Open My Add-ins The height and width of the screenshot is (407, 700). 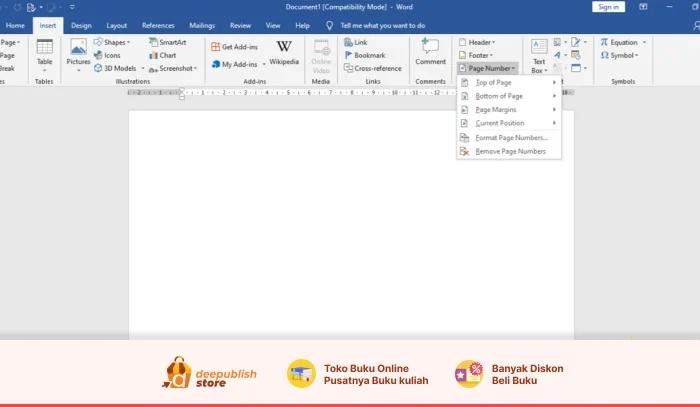[234, 64]
